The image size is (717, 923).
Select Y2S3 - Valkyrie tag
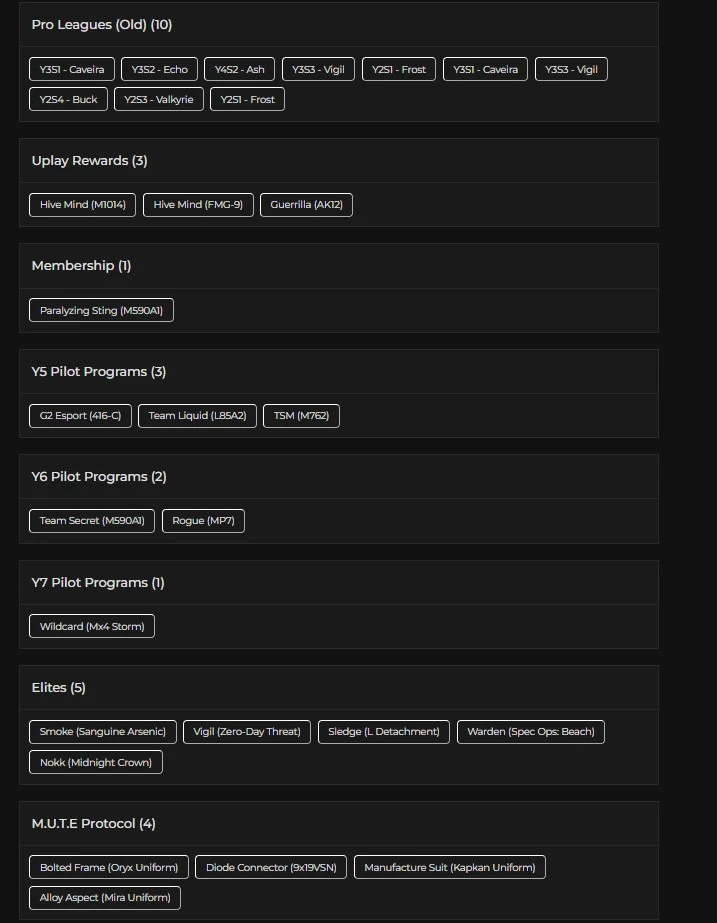(x=159, y=99)
